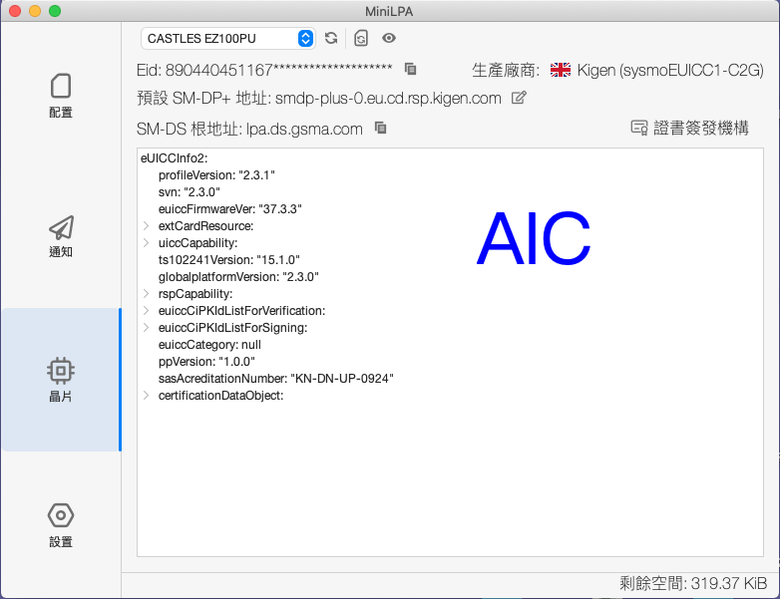Copy the SM-DS root address
This screenshot has width=780, height=599.
point(381,128)
